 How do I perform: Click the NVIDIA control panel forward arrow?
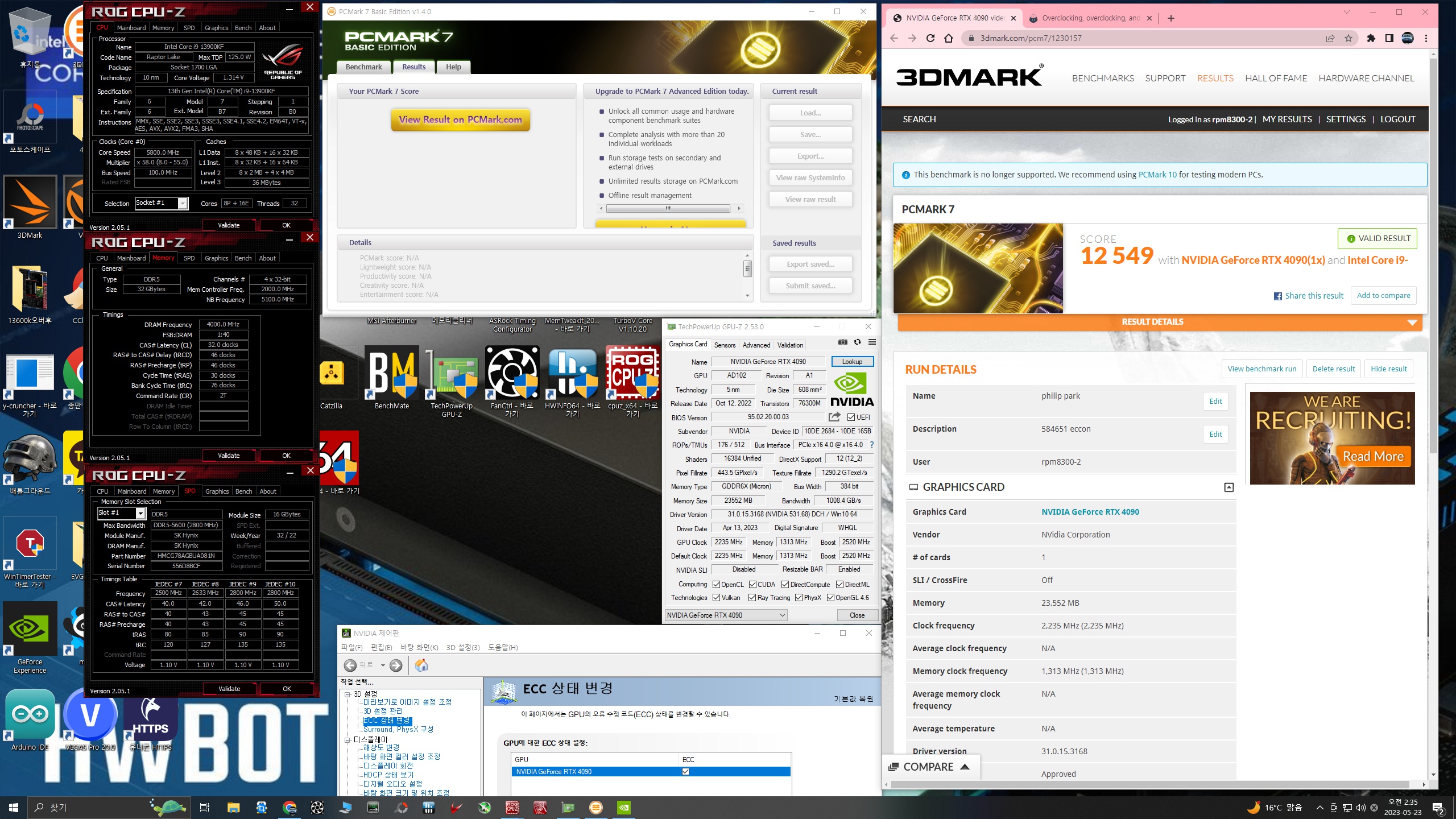(396, 665)
